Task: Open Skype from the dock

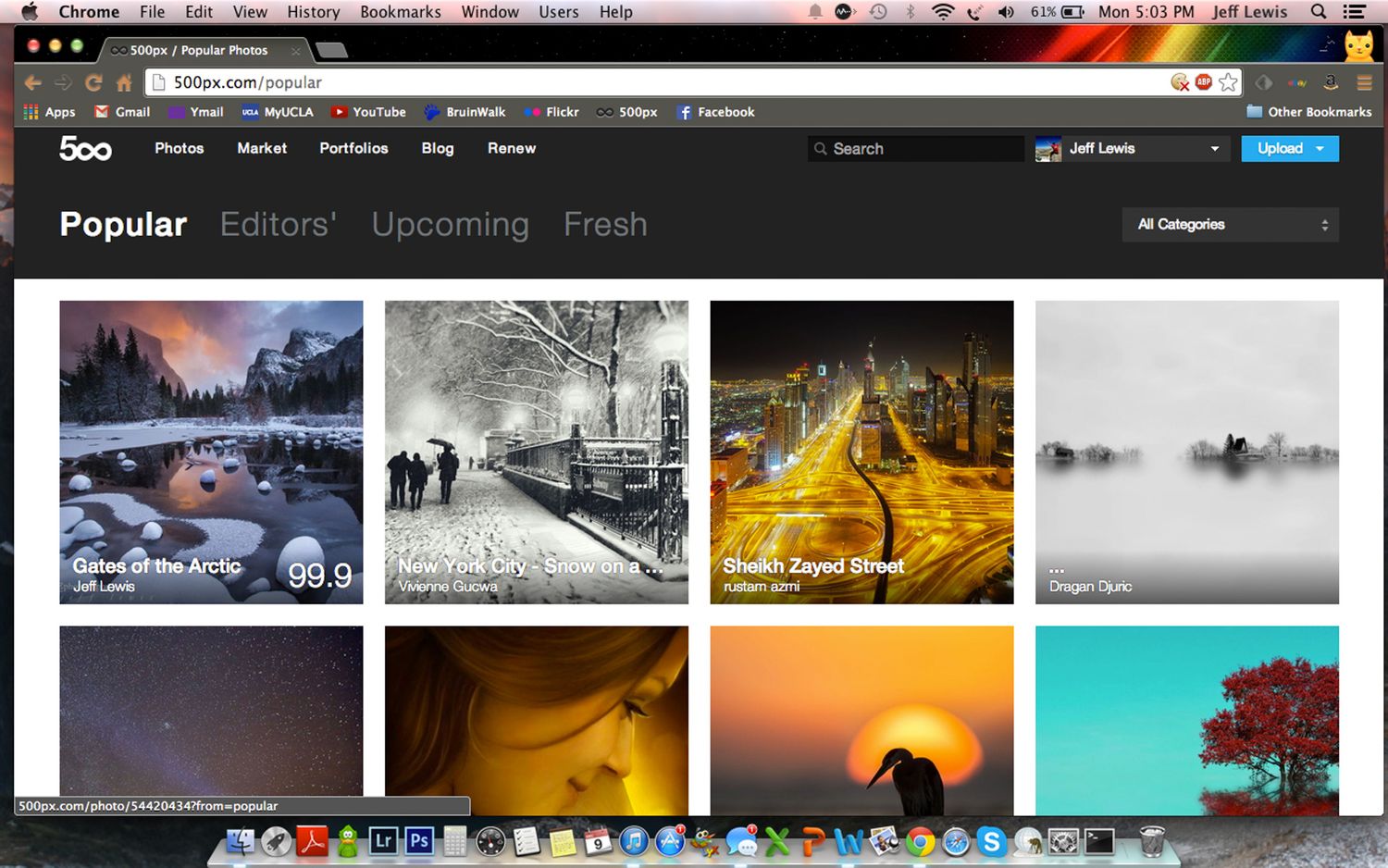Action: coord(992,841)
